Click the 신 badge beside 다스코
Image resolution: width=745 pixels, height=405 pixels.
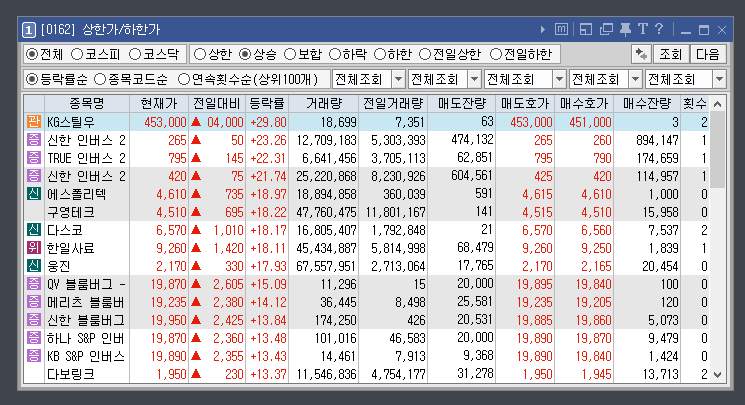tap(33, 230)
